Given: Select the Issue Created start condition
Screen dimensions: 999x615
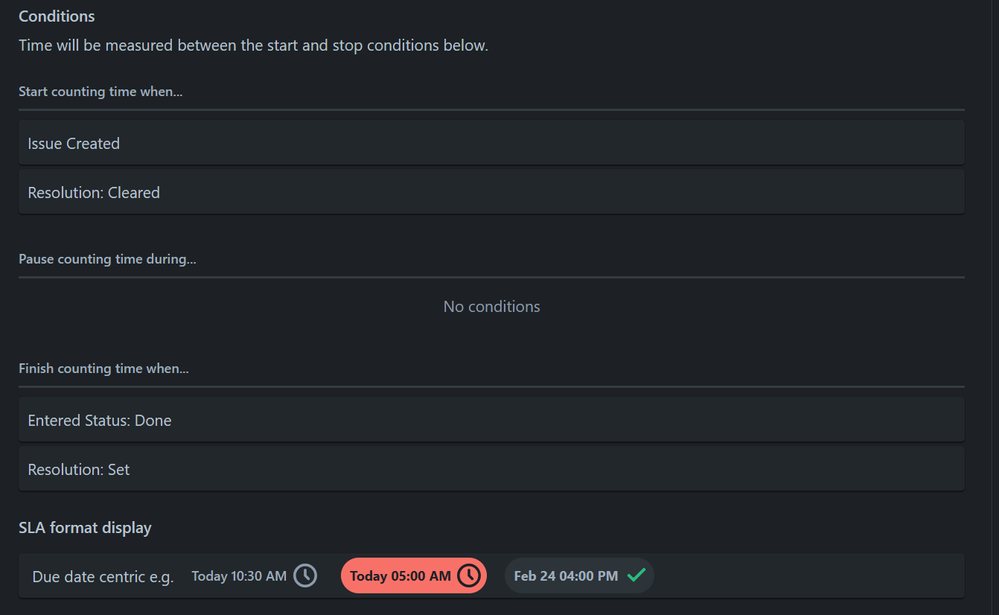Looking at the screenshot, I should click(491, 143).
